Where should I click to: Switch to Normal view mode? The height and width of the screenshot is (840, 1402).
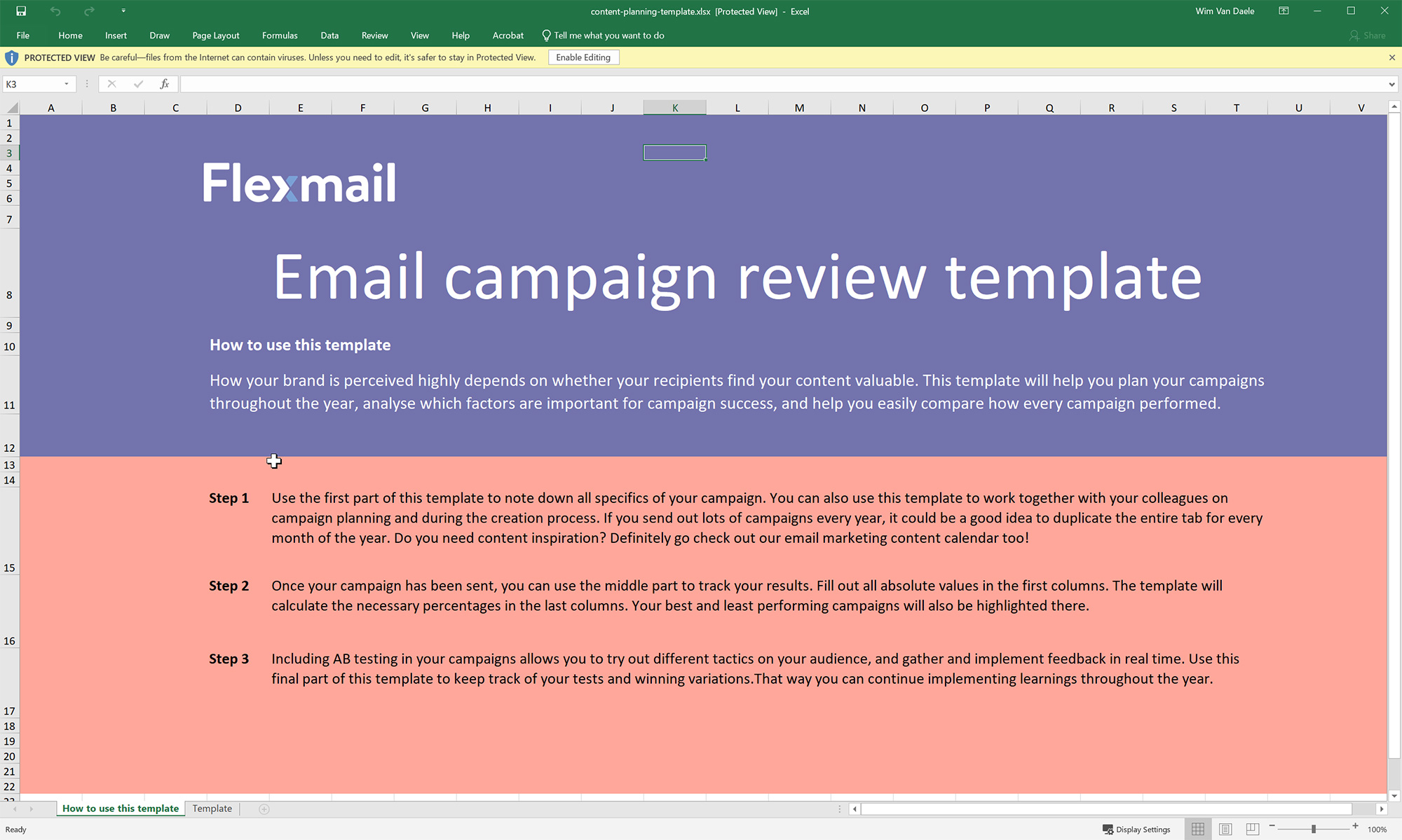1198,829
